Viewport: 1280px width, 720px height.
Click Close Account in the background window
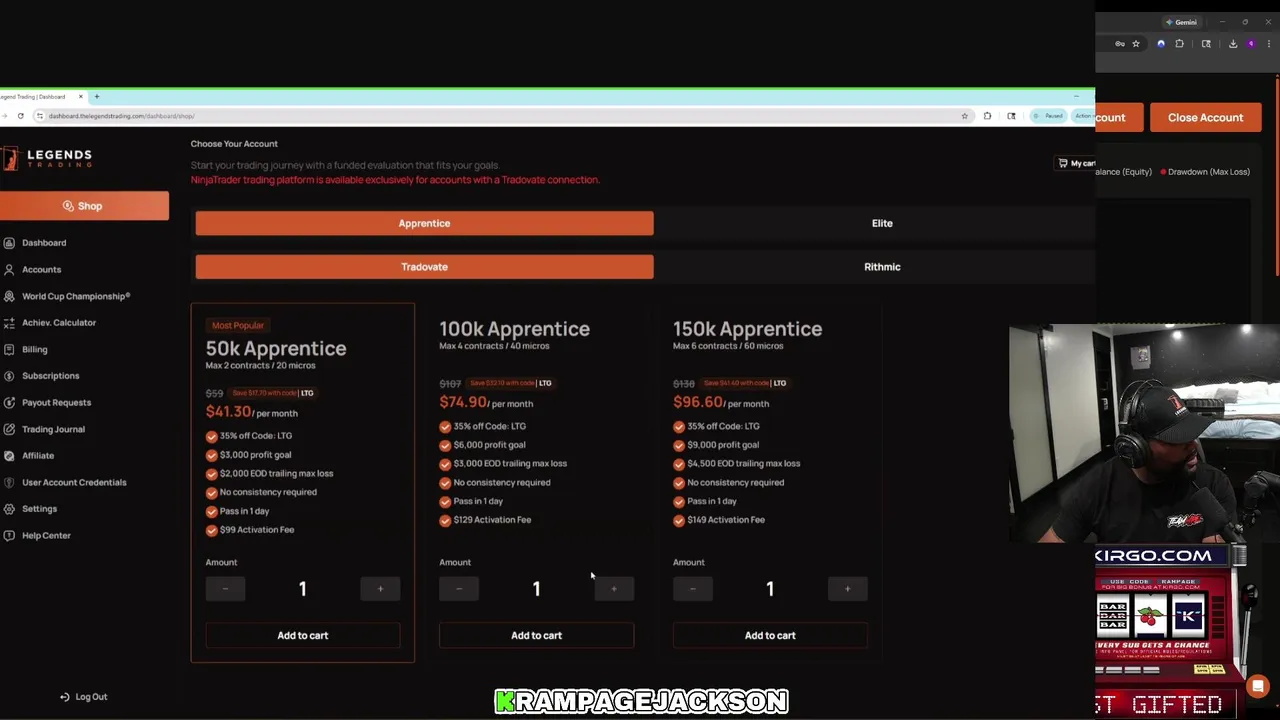pos(1205,117)
